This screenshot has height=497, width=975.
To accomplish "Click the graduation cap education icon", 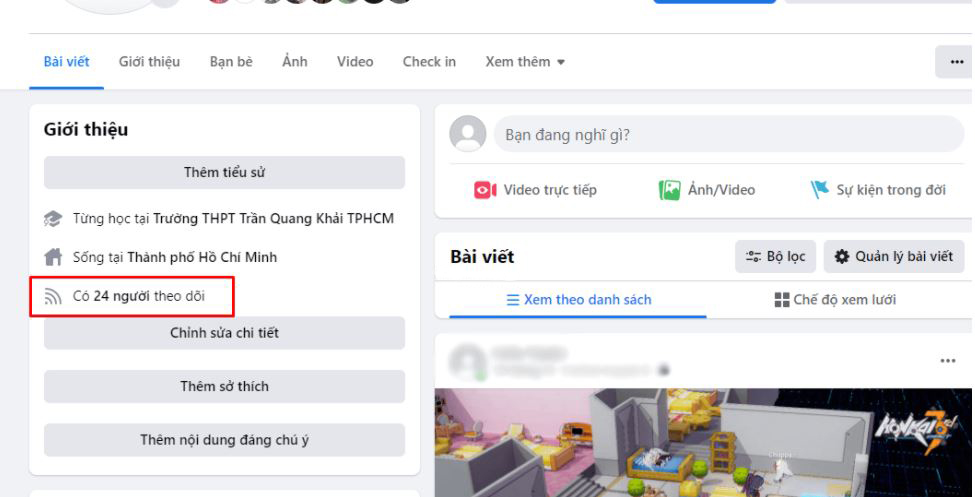I will pos(53,219).
